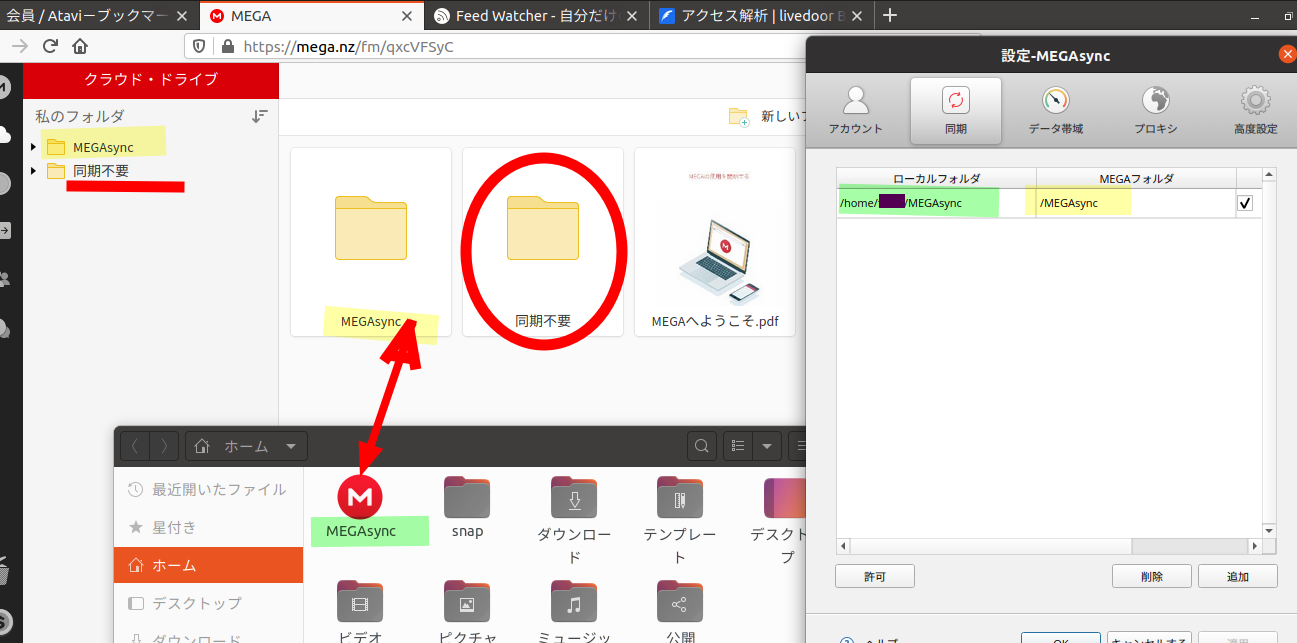Go forward in the file manager

(x=165, y=446)
